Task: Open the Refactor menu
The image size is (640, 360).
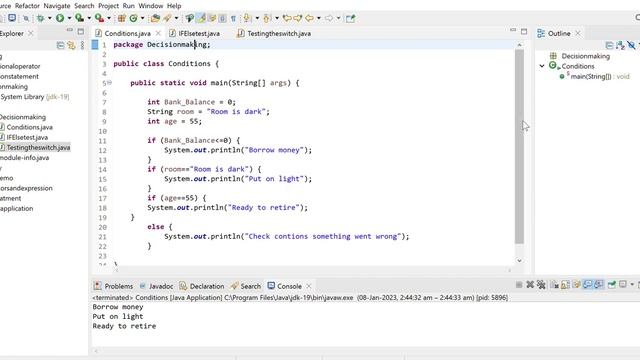Action: 27,6
